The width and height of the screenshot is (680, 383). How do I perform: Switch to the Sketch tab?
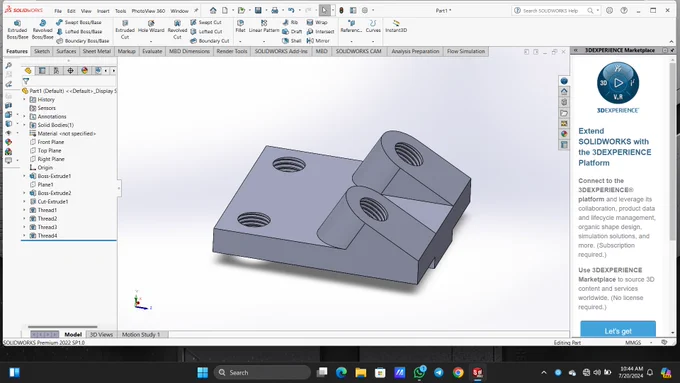[42, 51]
